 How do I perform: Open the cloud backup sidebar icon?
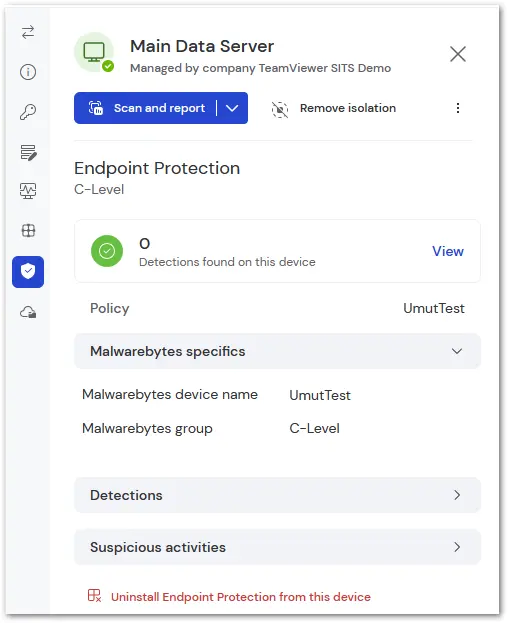tap(28, 312)
